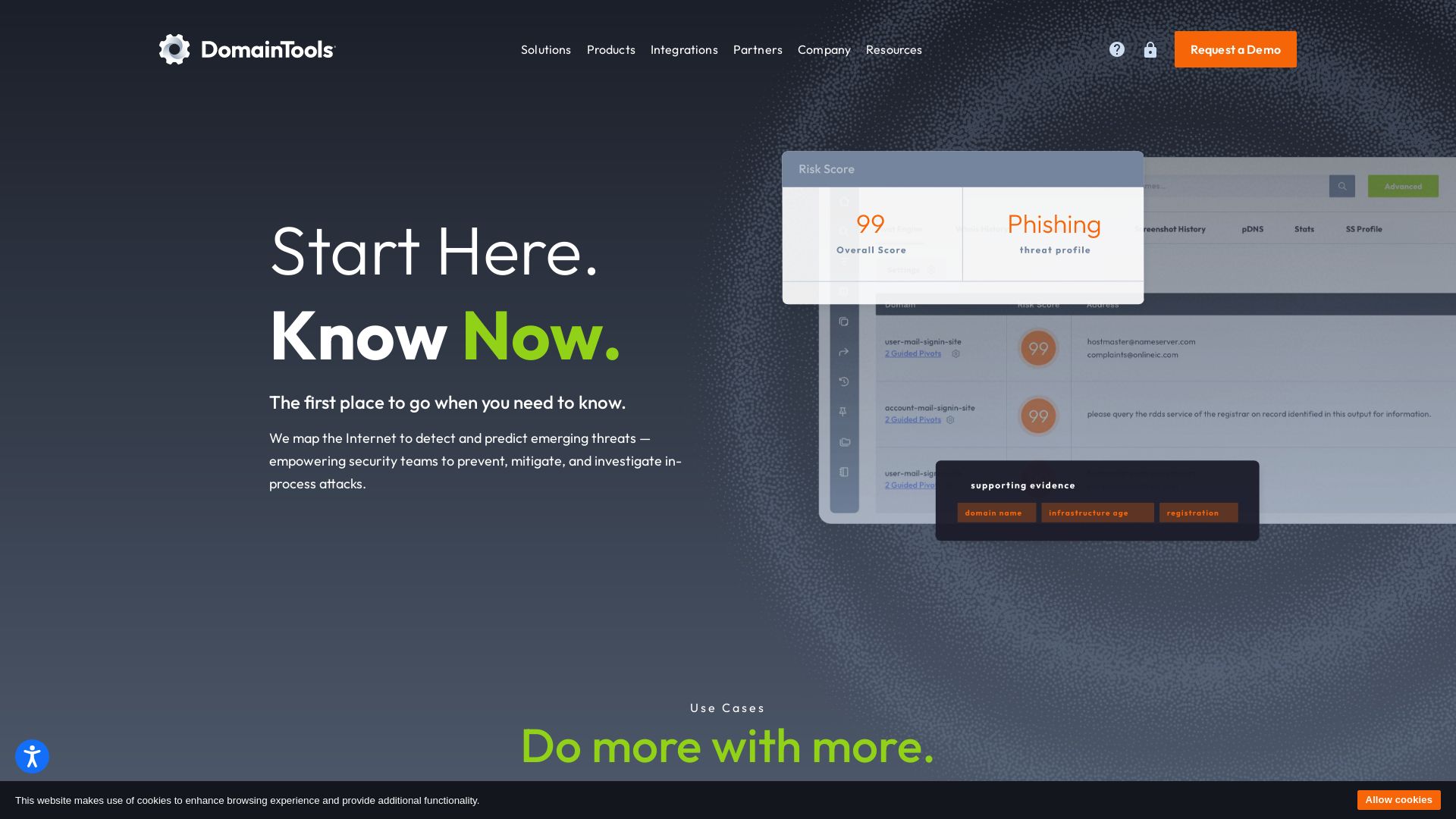The image size is (1456, 819).
Task: Click the help question mark icon
Action: coord(1117,49)
